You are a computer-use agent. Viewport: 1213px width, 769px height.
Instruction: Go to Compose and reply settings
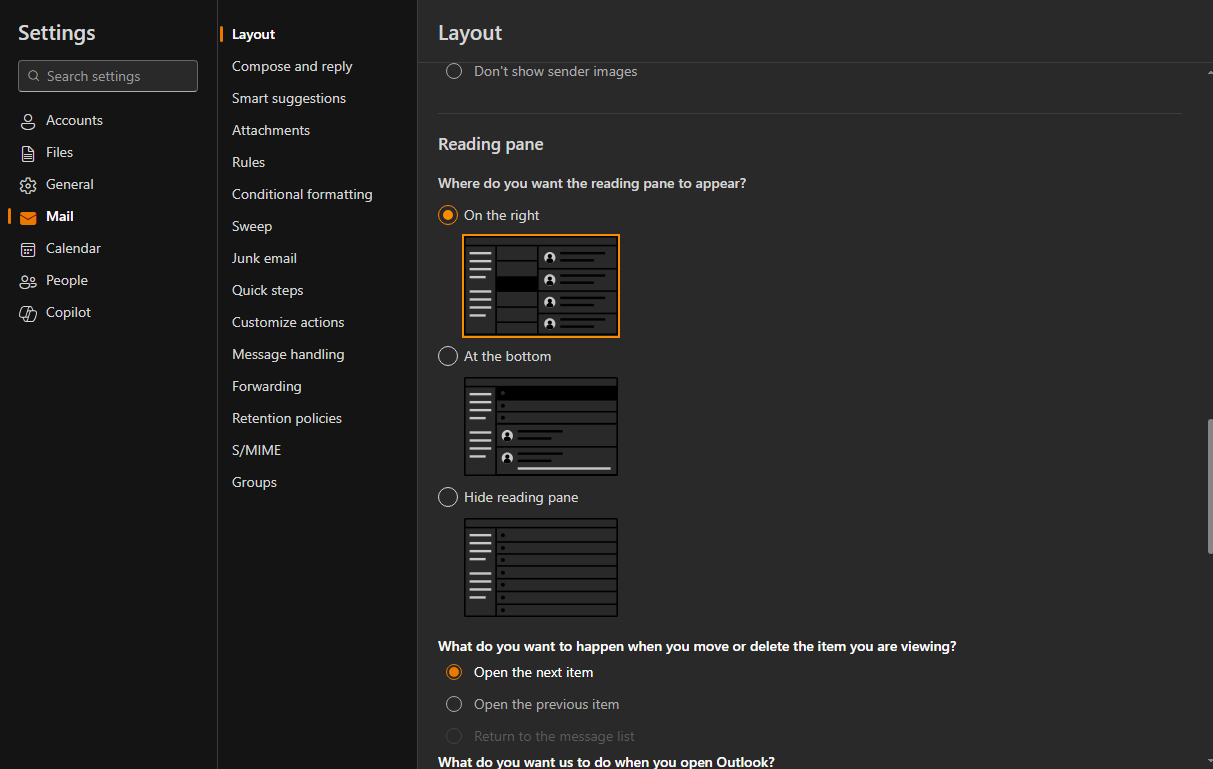coord(292,66)
